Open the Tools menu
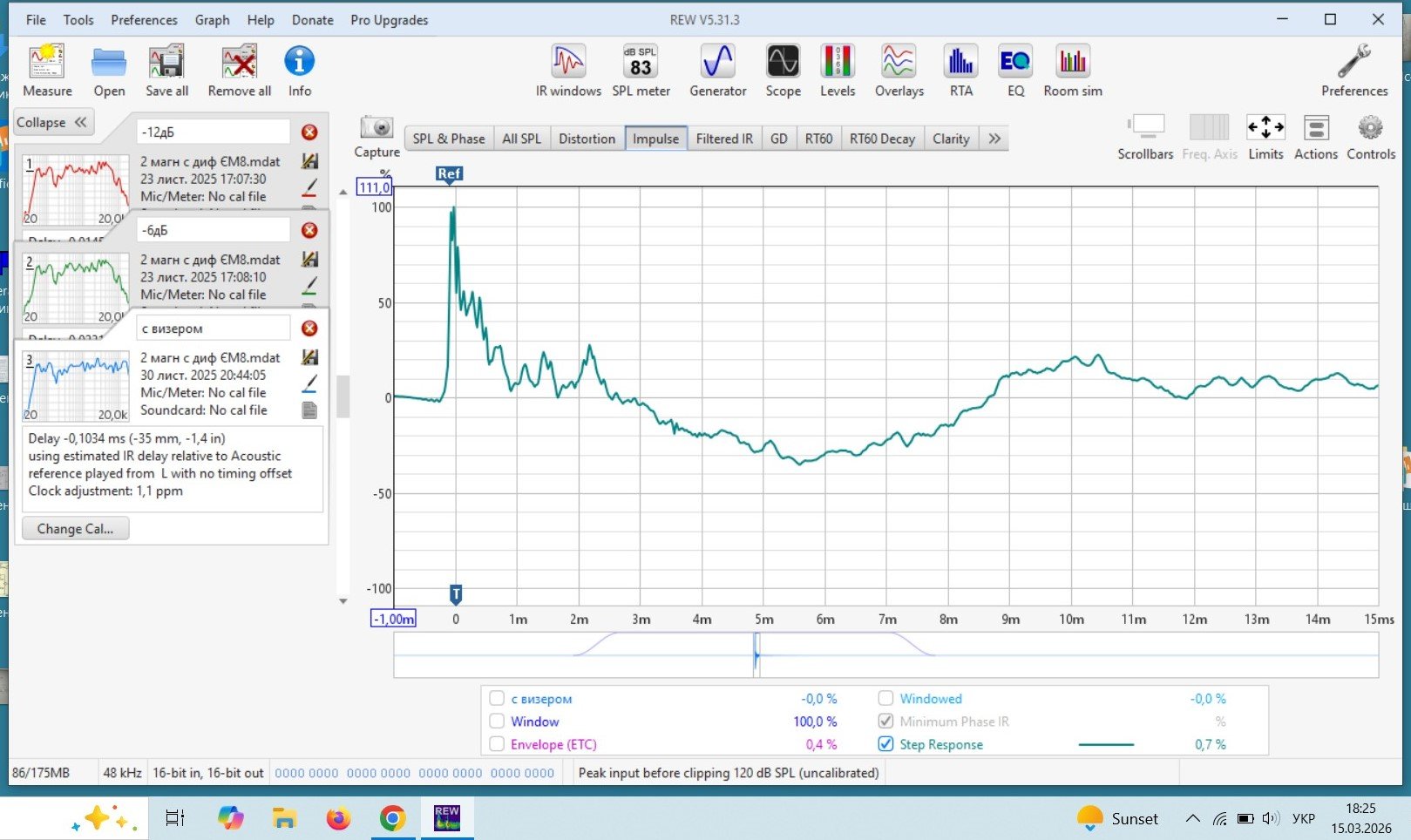Screen dimensions: 1411x840 point(78,20)
